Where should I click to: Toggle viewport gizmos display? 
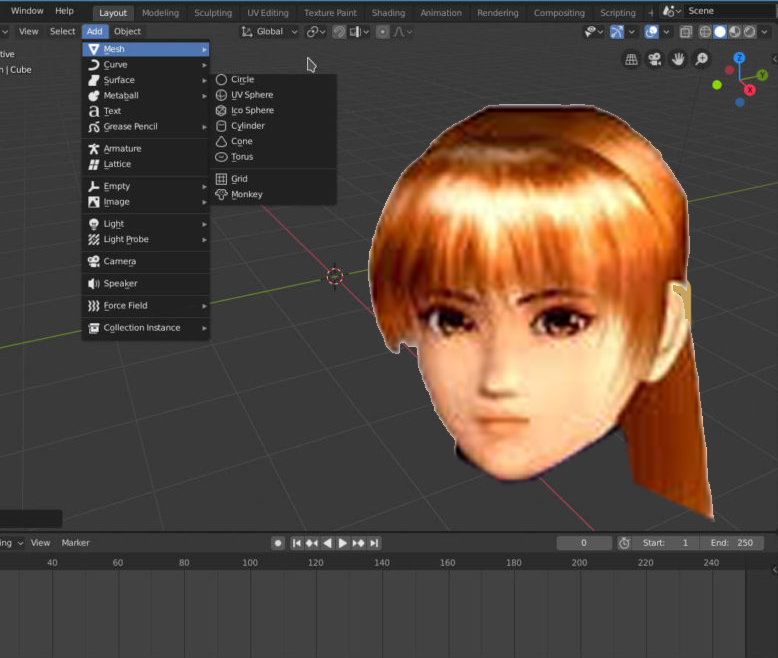[x=617, y=32]
